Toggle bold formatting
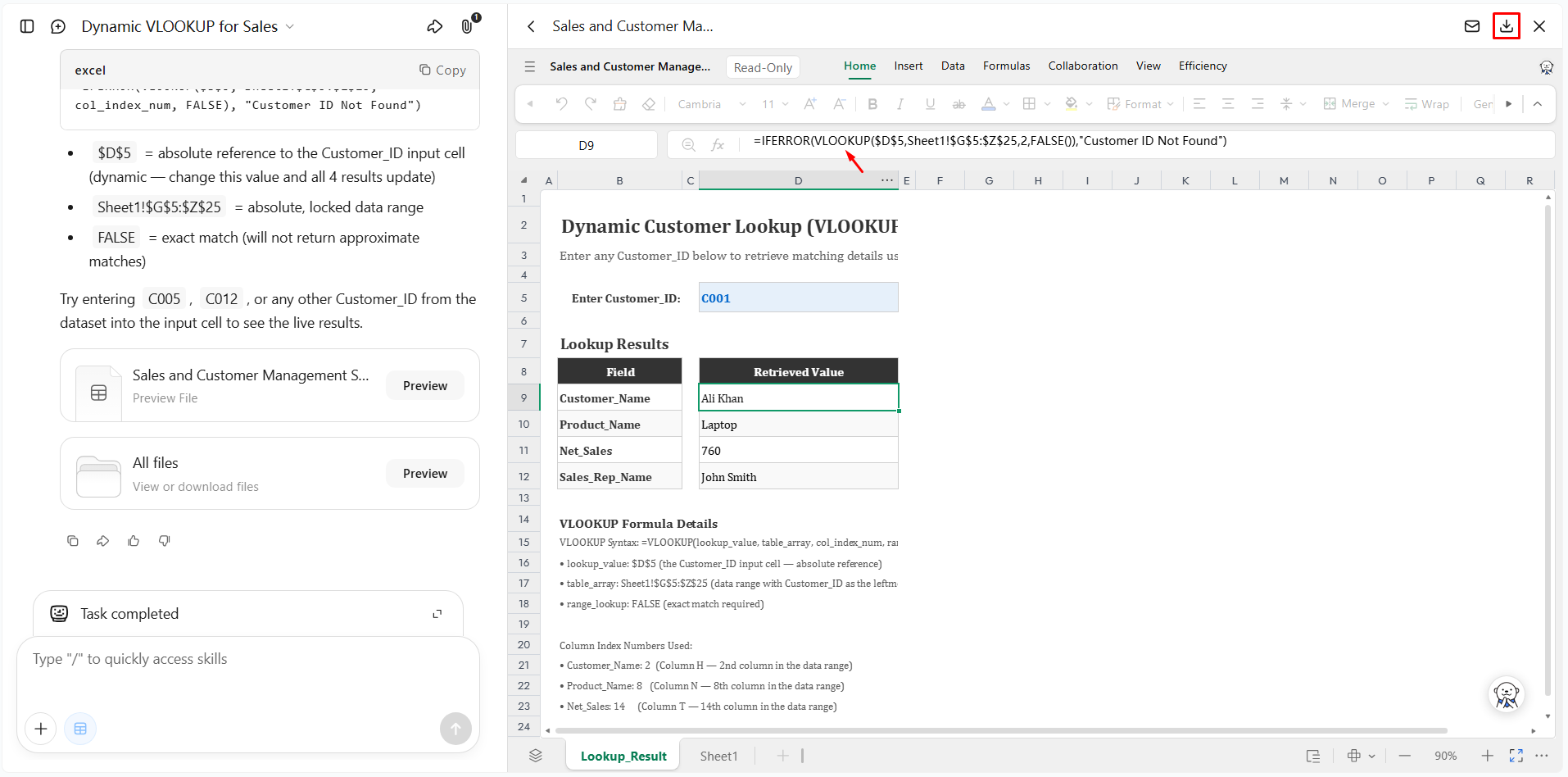Image resolution: width=1568 pixels, height=777 pixels. click(872, 104)
